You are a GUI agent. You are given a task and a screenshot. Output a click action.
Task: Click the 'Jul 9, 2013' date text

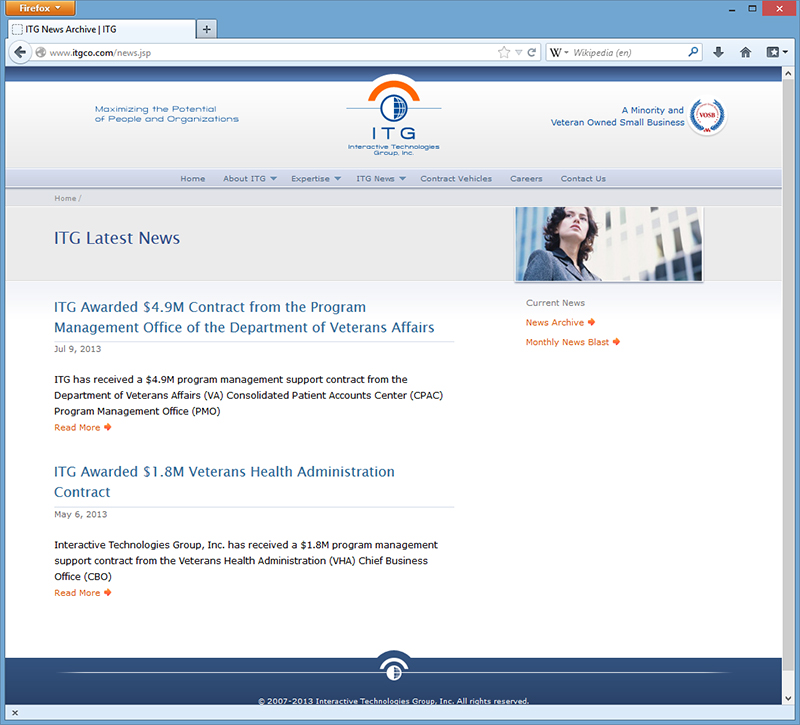[78, 349]
